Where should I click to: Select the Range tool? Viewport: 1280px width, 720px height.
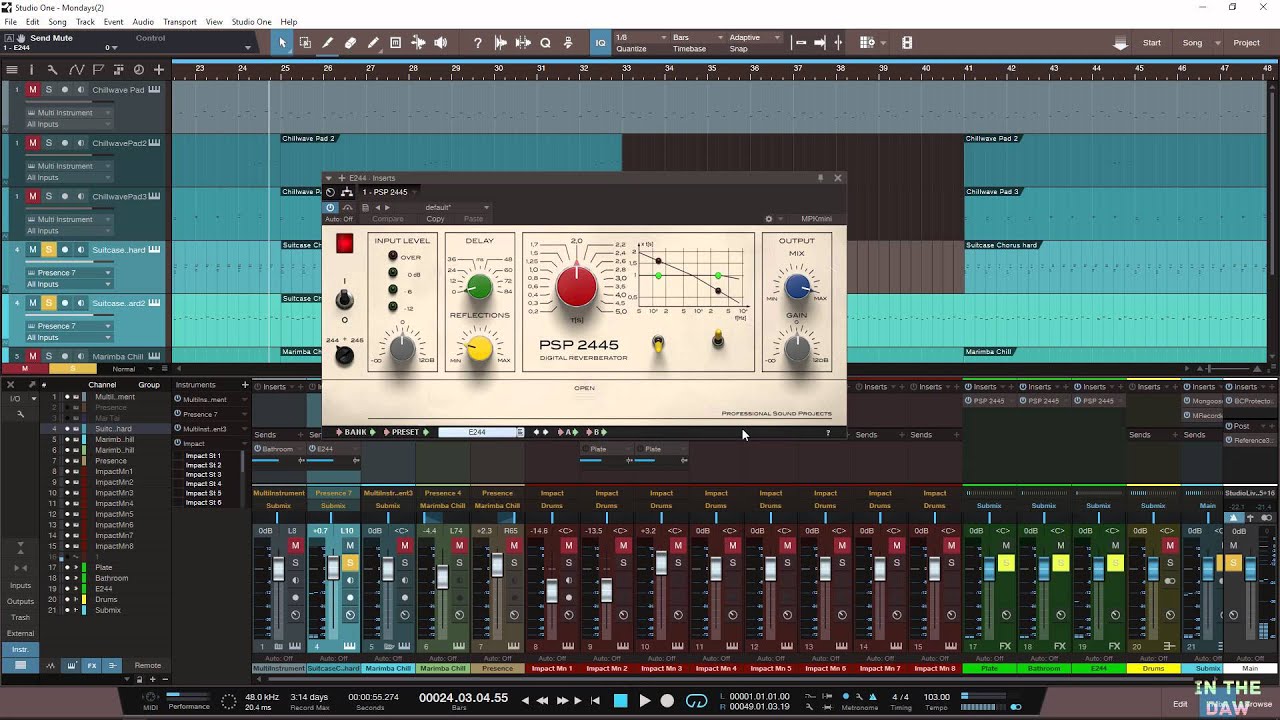pos(305,43)
